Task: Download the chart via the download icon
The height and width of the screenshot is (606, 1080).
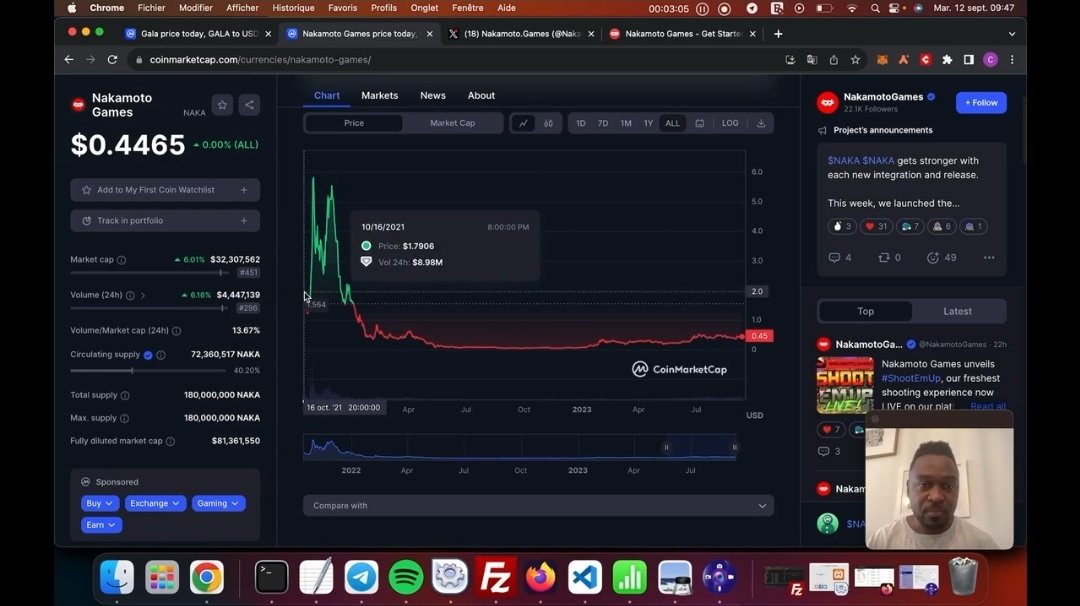Action: click(760, 122)
